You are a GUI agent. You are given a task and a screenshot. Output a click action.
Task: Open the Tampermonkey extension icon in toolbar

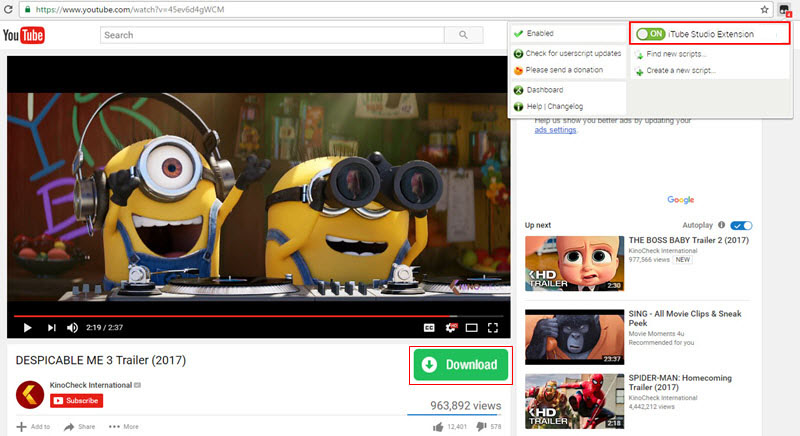tap(785, 9)
